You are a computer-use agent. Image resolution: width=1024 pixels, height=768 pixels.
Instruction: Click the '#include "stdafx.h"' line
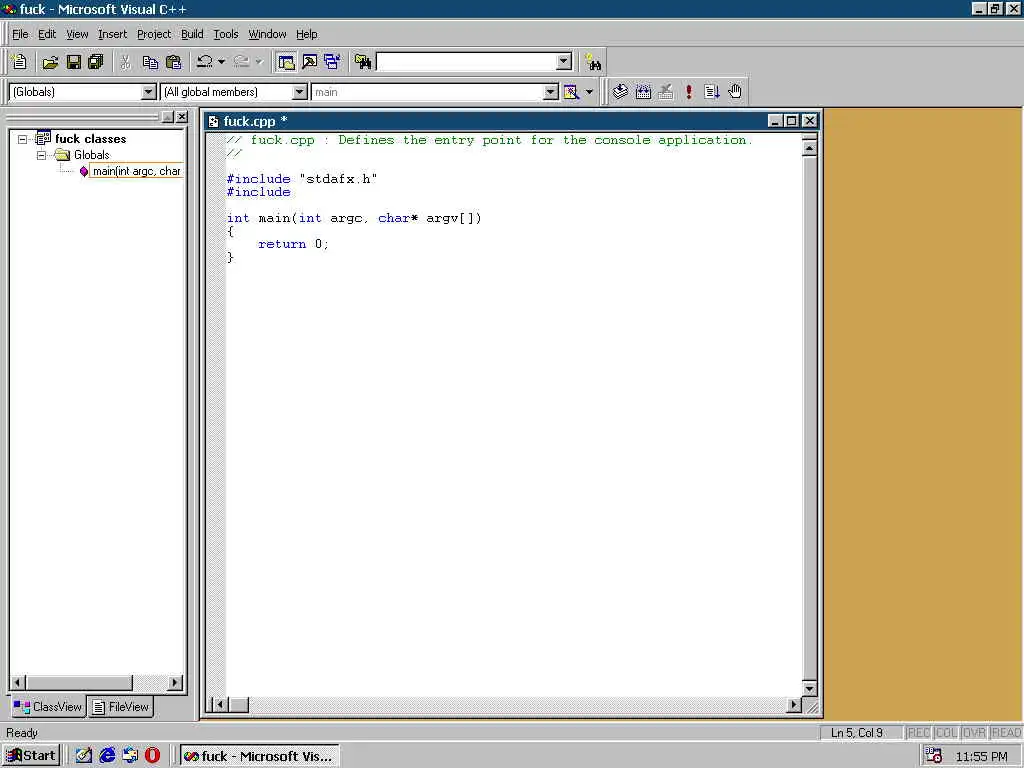tap(302, 179)
